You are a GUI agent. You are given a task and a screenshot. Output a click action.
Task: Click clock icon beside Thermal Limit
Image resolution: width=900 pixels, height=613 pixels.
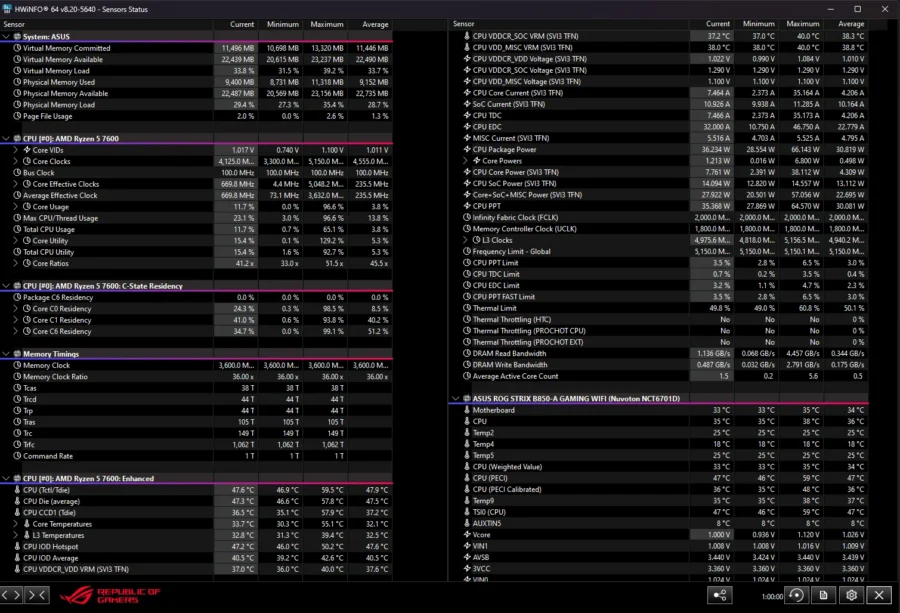[467, 308]
